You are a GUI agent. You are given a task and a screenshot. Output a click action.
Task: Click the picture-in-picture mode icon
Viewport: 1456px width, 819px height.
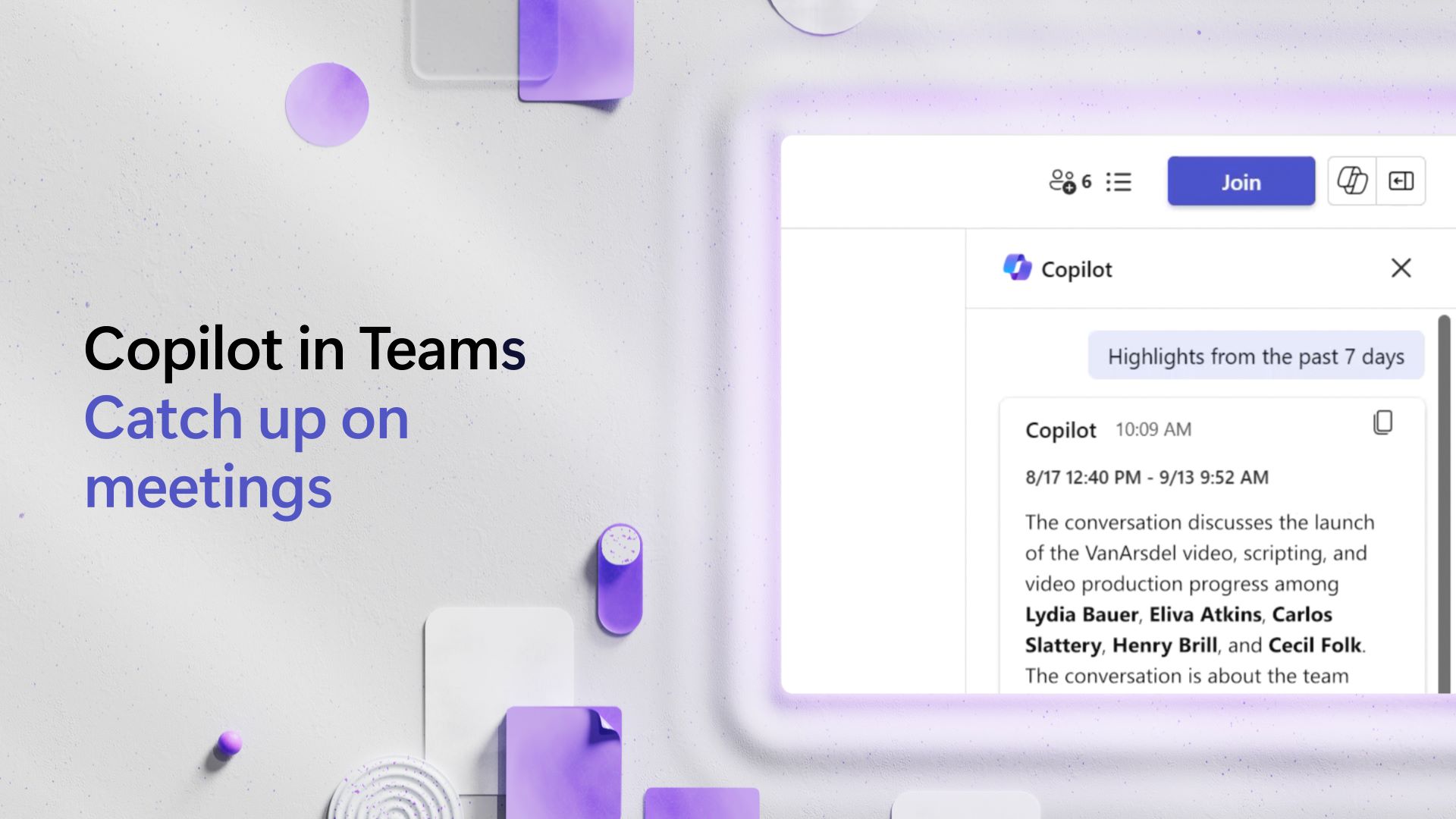(x=1399, y=180)
